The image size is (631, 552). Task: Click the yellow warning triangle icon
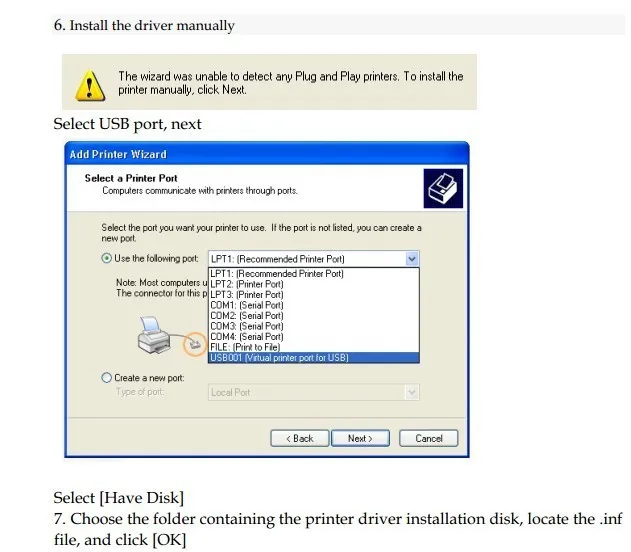tap(90, 85)
